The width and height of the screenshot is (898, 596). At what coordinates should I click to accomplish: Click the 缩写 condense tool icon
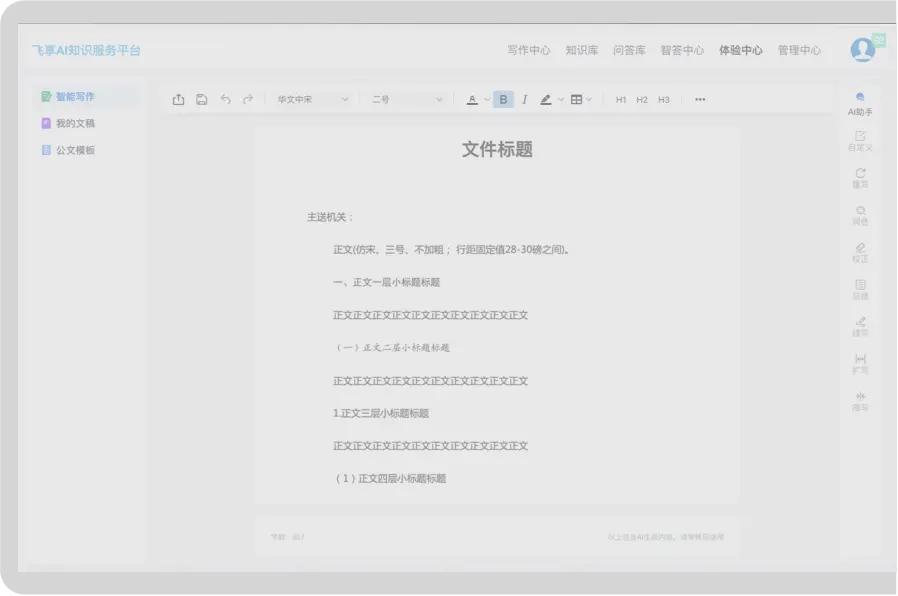click(860, 401)
